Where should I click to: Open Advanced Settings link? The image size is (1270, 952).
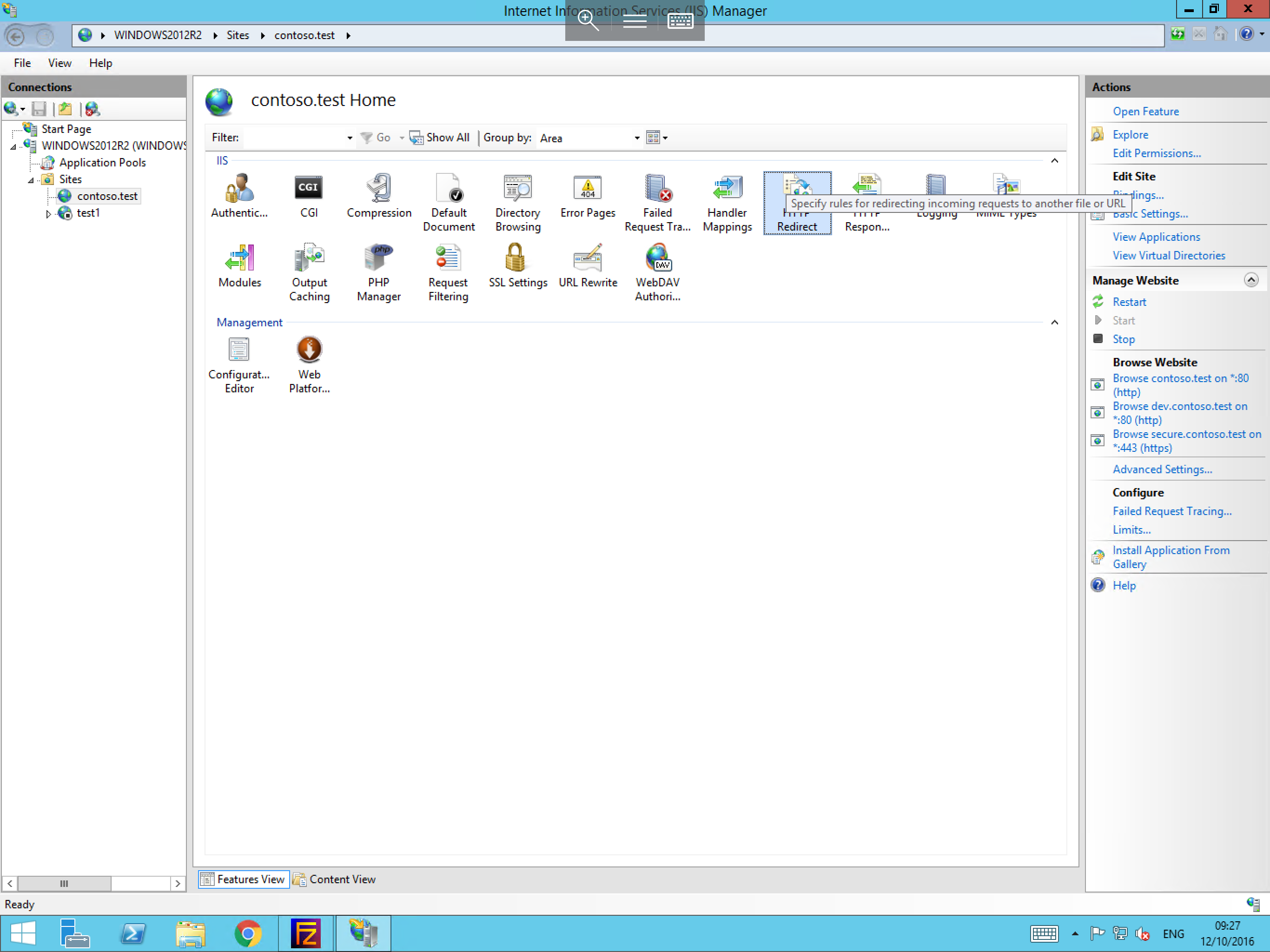tap(1162, 469)
